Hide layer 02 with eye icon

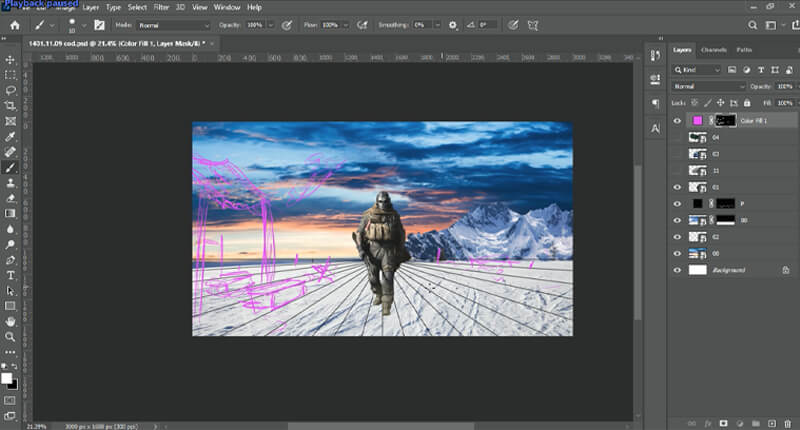click(x=677, y=237)
